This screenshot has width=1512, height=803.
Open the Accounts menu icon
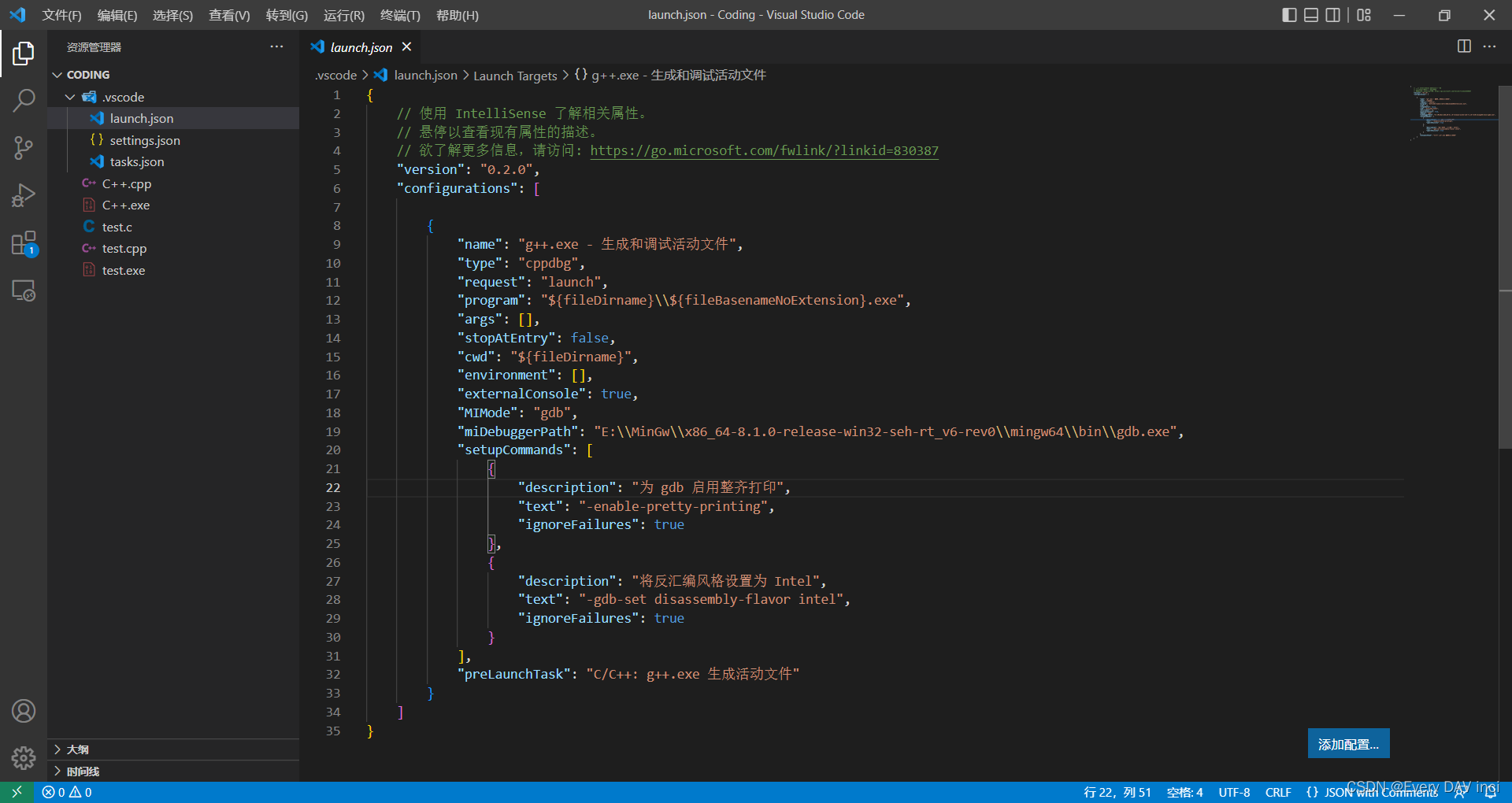(x=24, y=711)
